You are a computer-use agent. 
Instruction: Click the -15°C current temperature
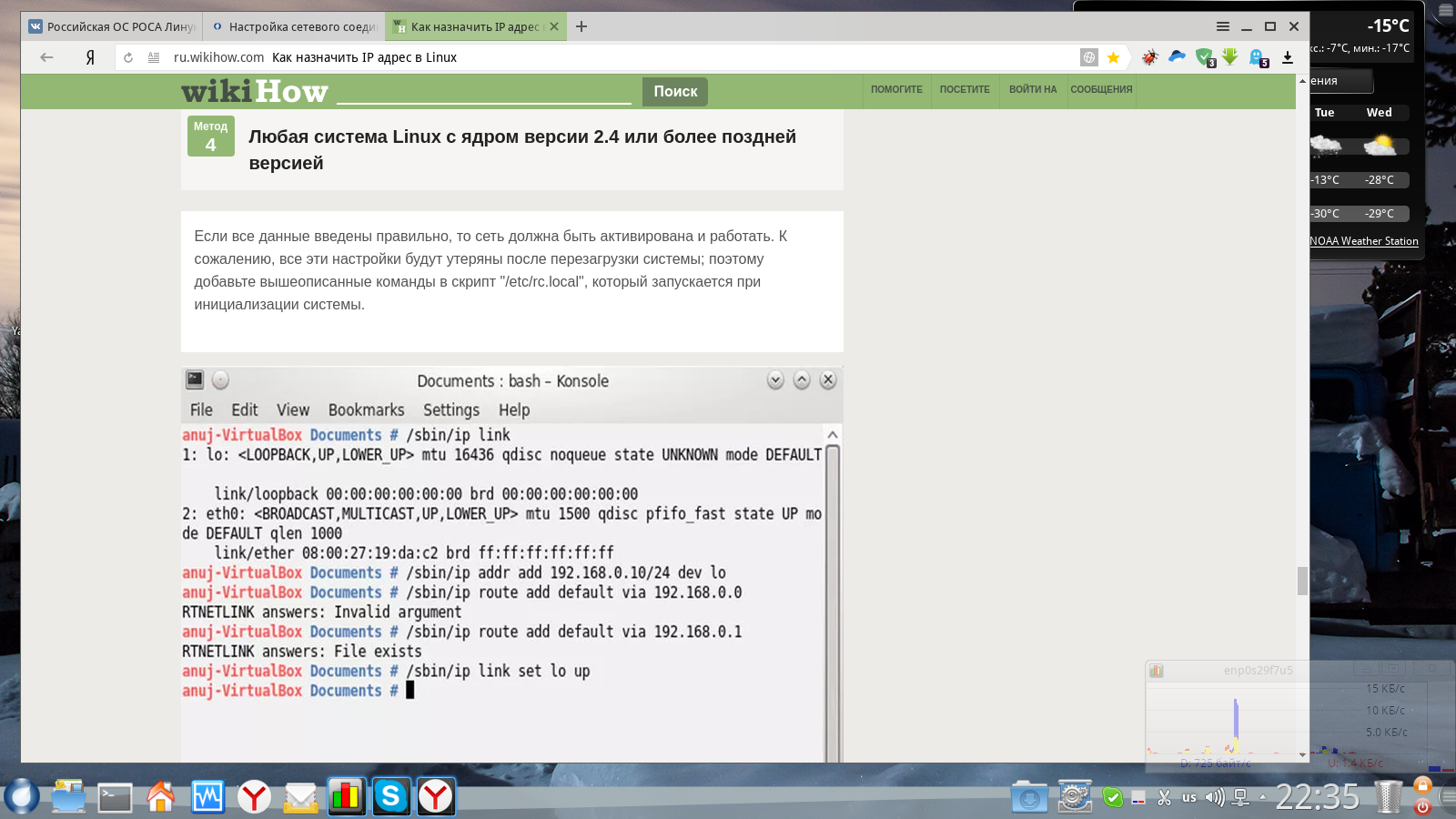click(1388, 26)
